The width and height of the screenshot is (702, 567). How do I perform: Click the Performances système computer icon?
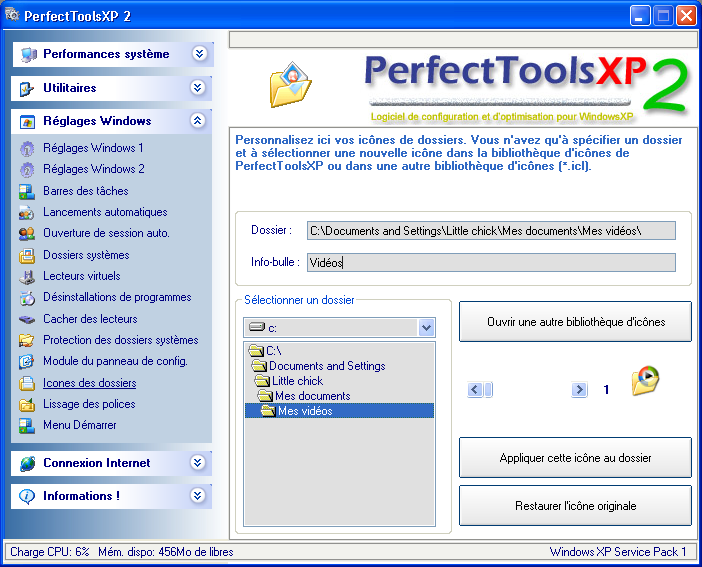tap(28, 55)
